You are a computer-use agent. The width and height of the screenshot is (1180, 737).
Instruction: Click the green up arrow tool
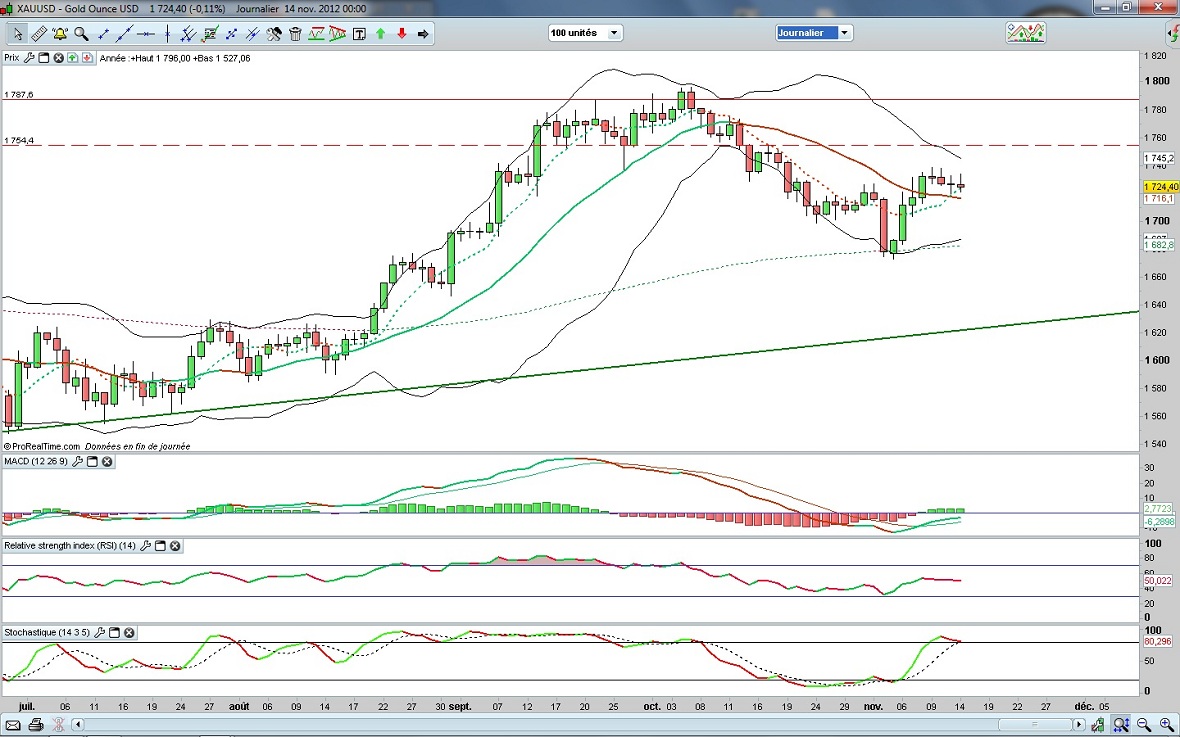(381, 34)
